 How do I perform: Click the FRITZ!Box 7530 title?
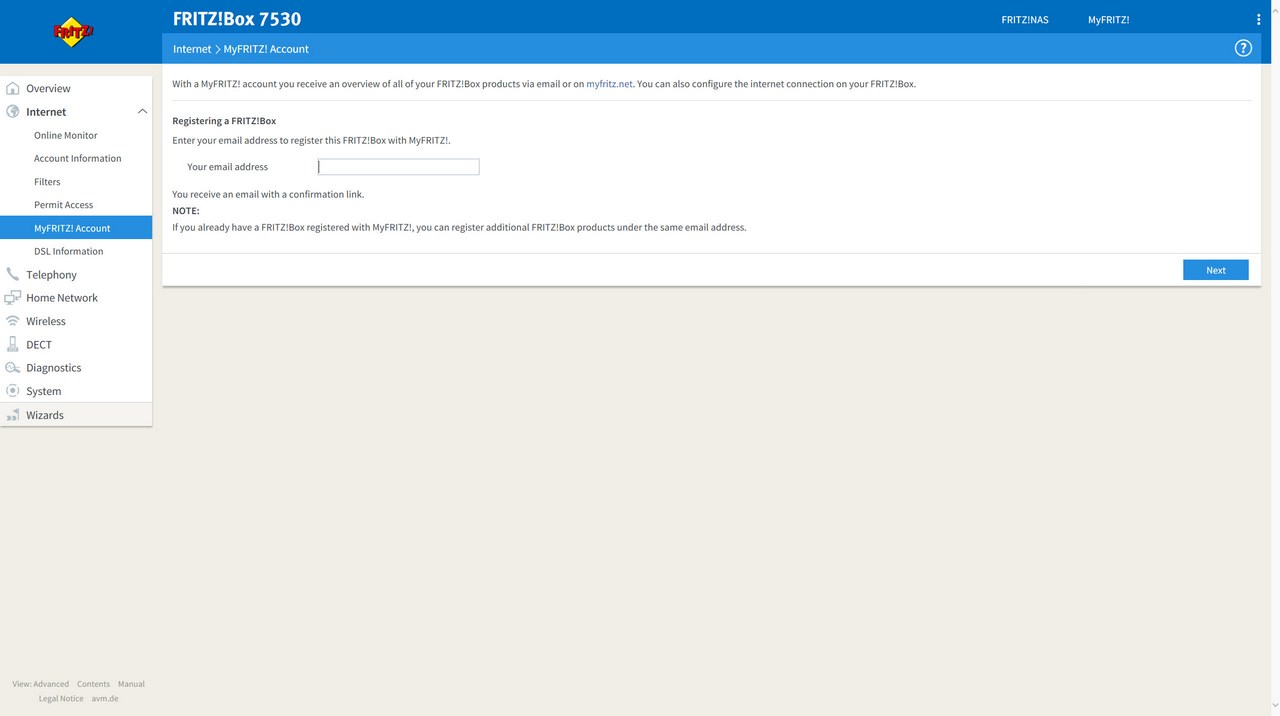coord(237,19)
